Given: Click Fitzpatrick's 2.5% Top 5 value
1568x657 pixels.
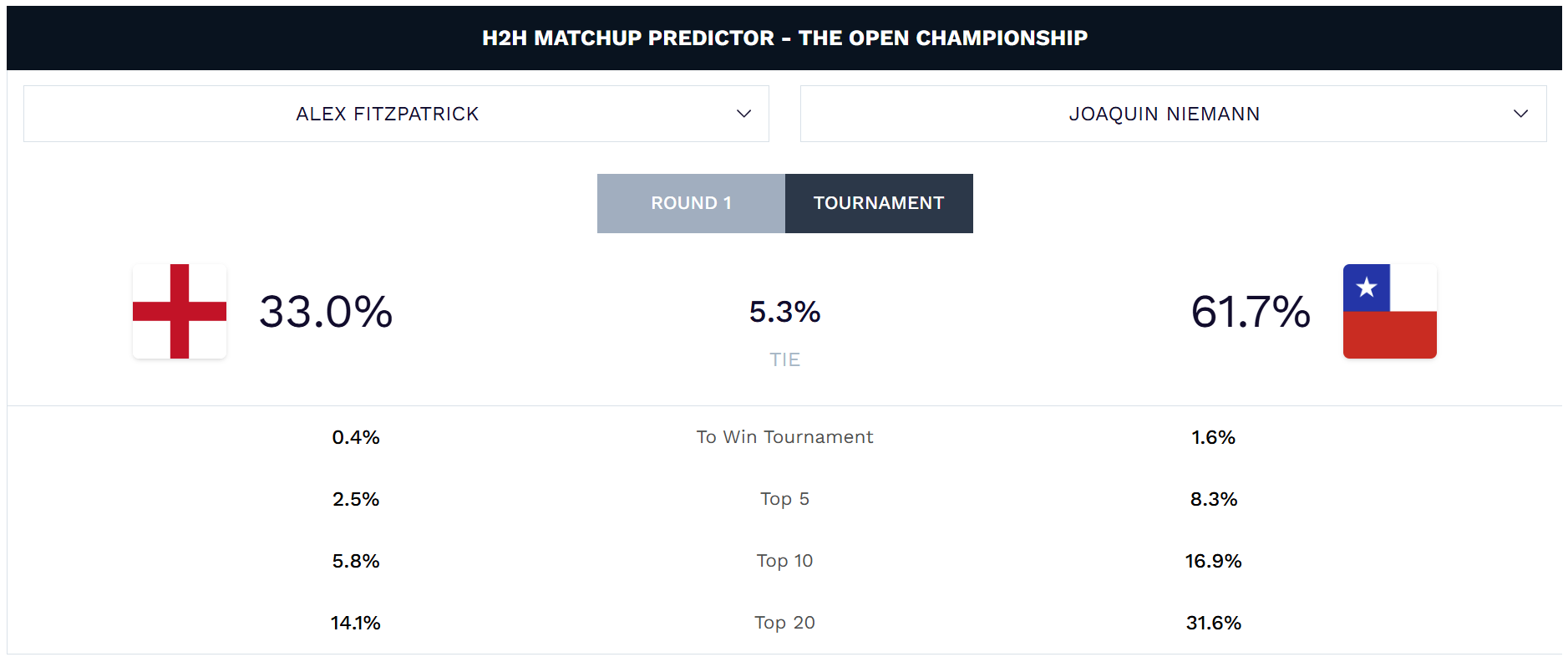Looking at the screenshot, I should pos(356,499).
